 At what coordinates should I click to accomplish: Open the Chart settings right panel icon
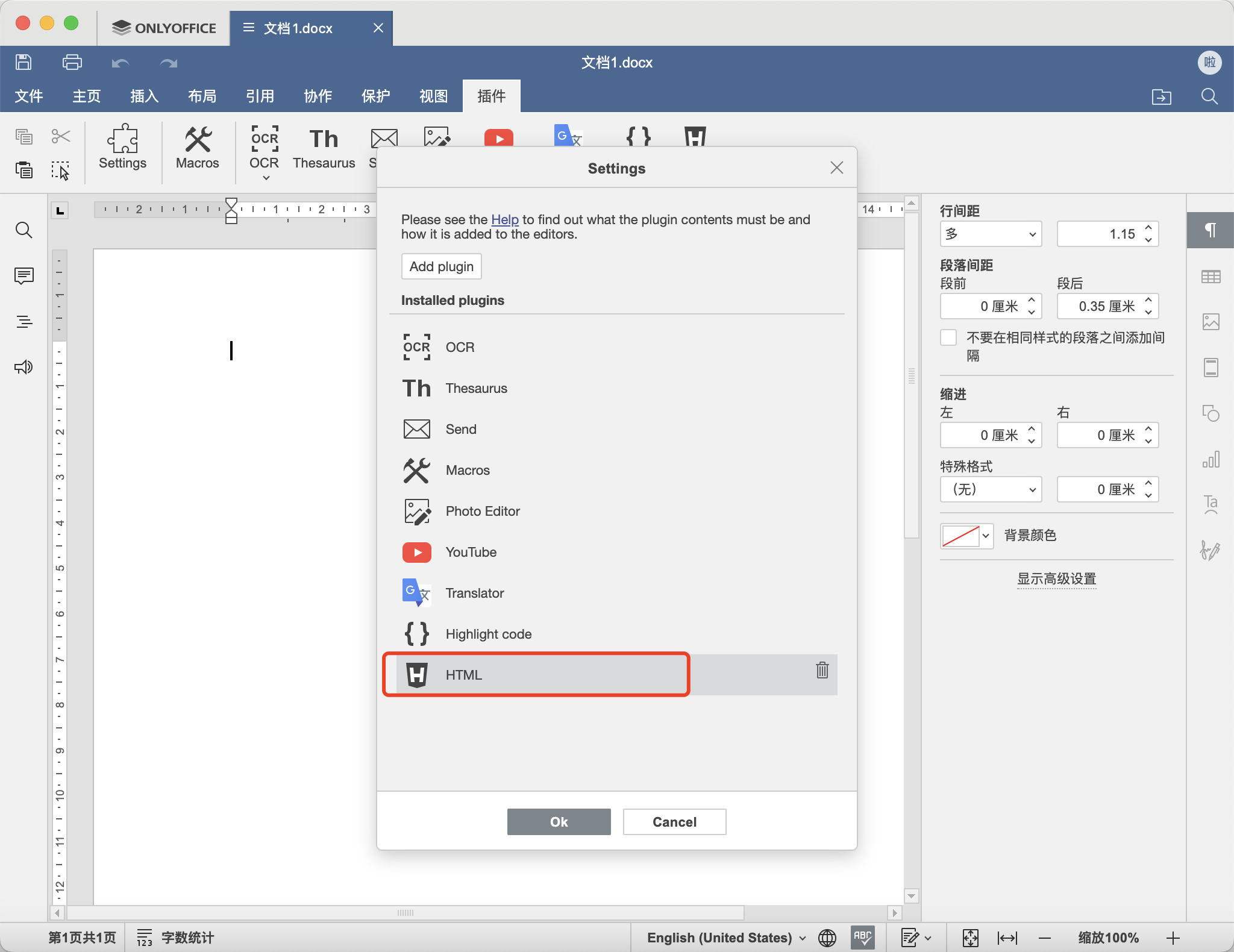[1211, 459]
